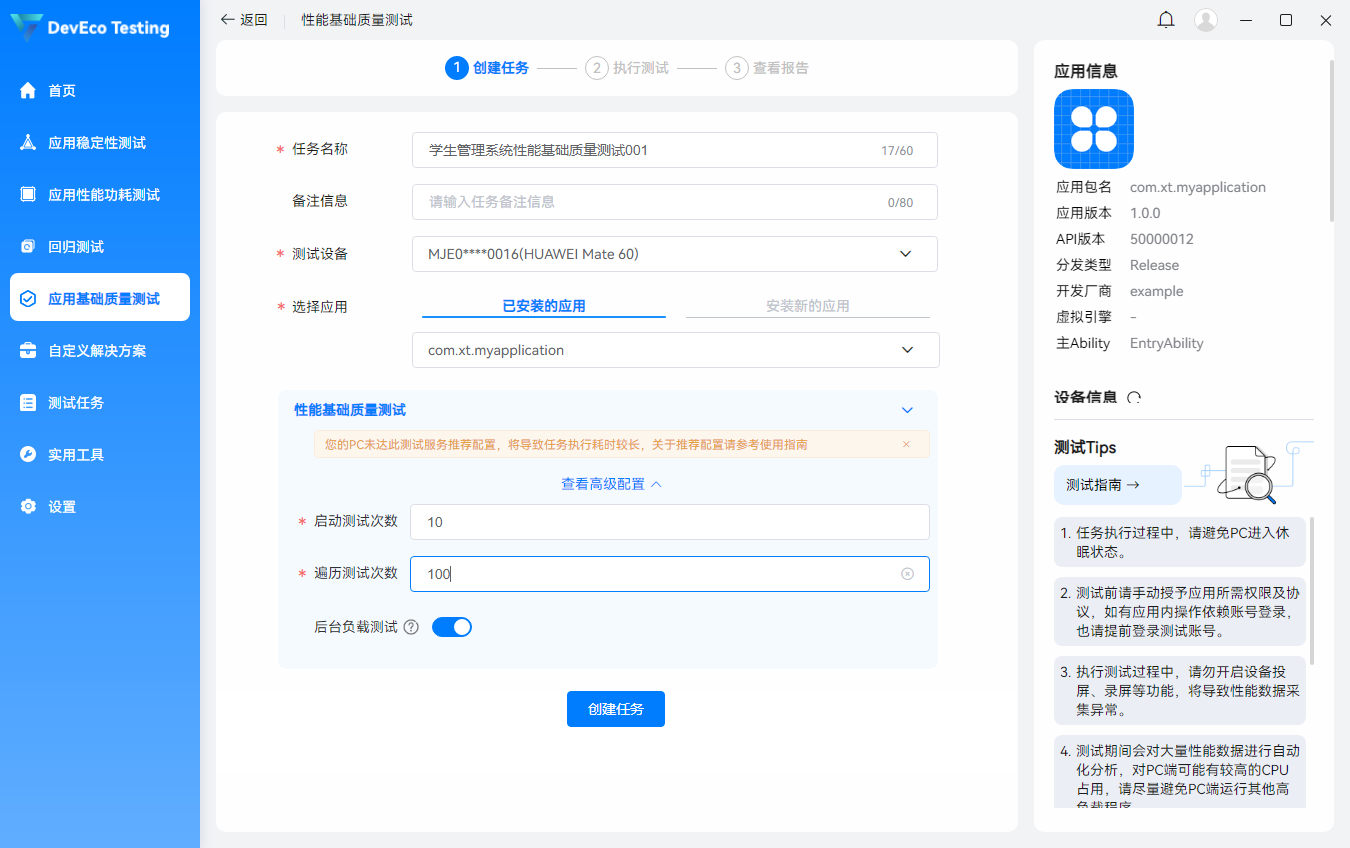This screenshot has height=848, width=1350.
Task: Click 实用工具 wrench icon
Action: pos(28,455)
